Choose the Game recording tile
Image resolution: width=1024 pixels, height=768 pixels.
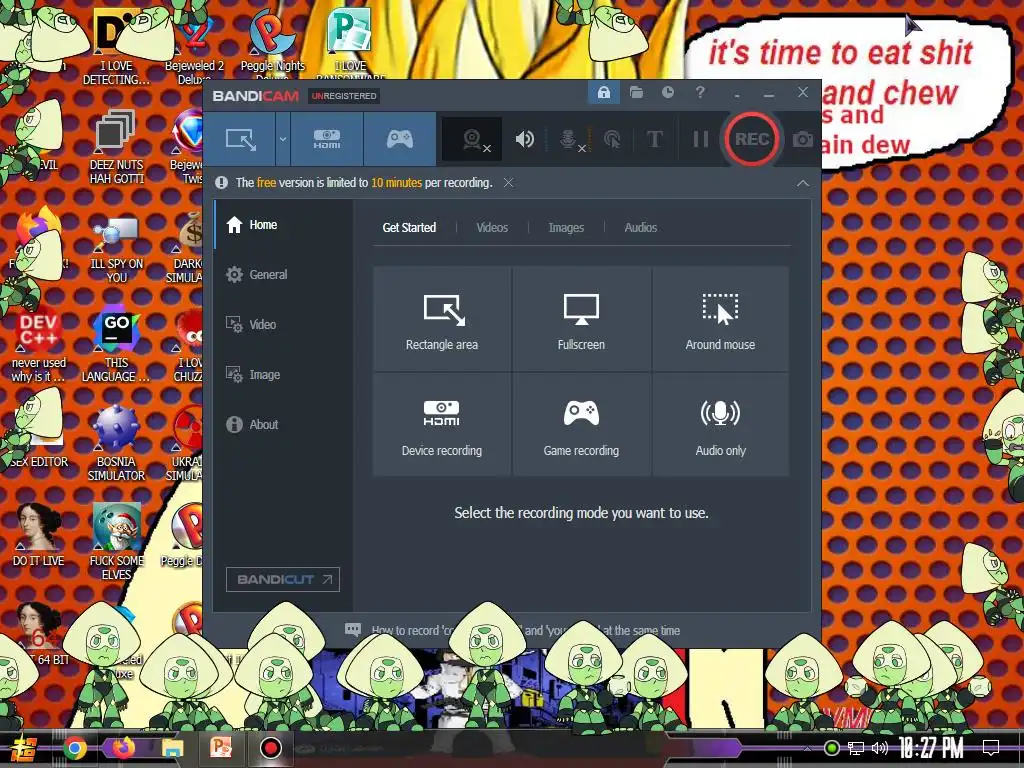(581, 424)
